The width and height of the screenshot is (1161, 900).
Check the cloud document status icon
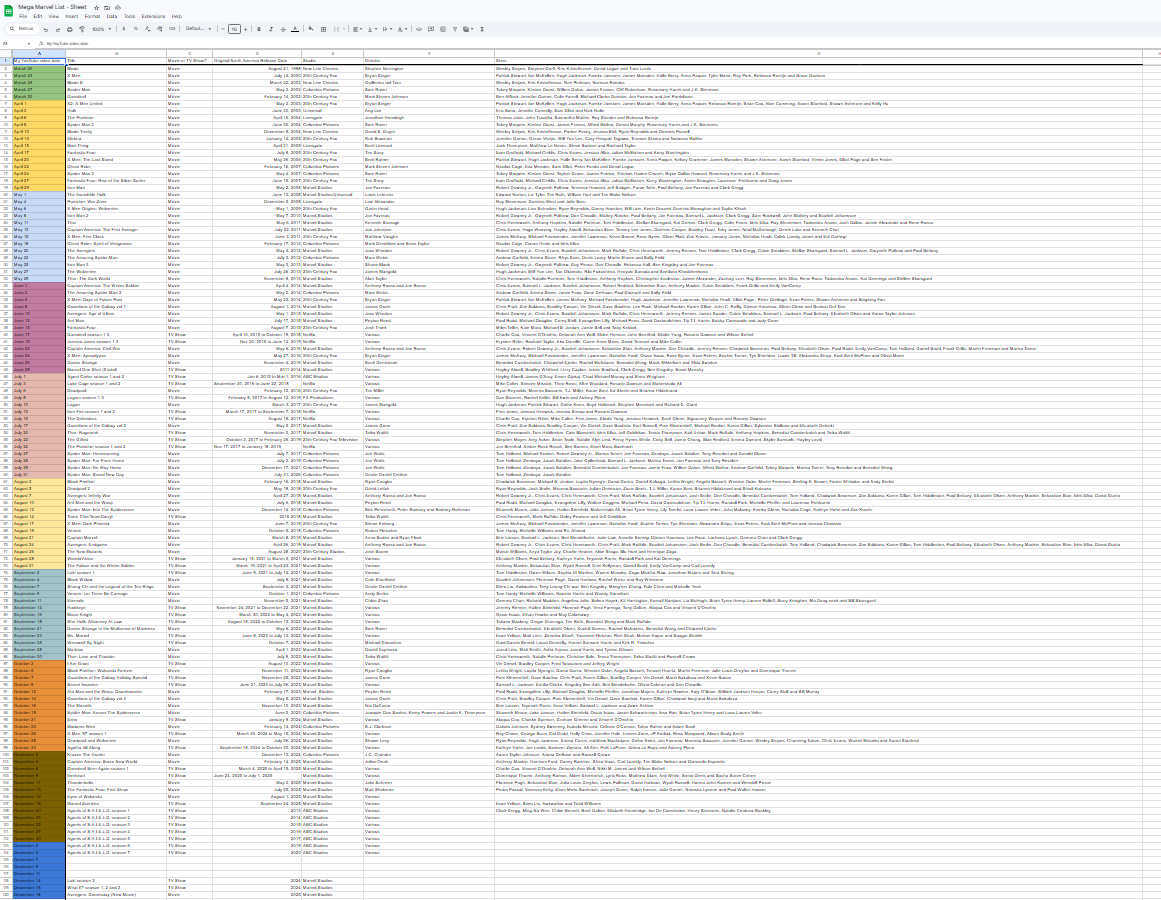coord(118,7)
